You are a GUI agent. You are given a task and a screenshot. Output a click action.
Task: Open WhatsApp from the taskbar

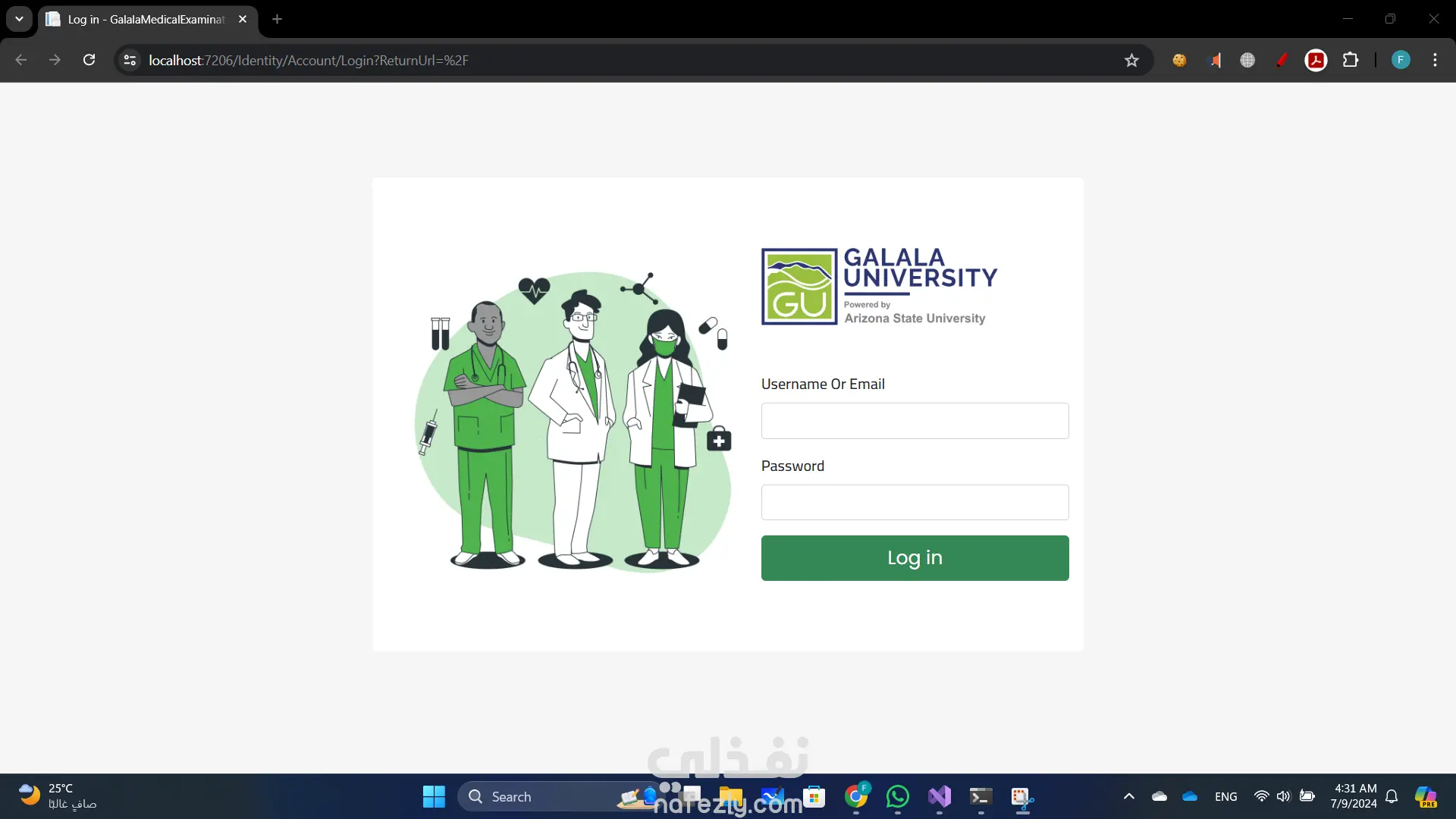point(897,796)
